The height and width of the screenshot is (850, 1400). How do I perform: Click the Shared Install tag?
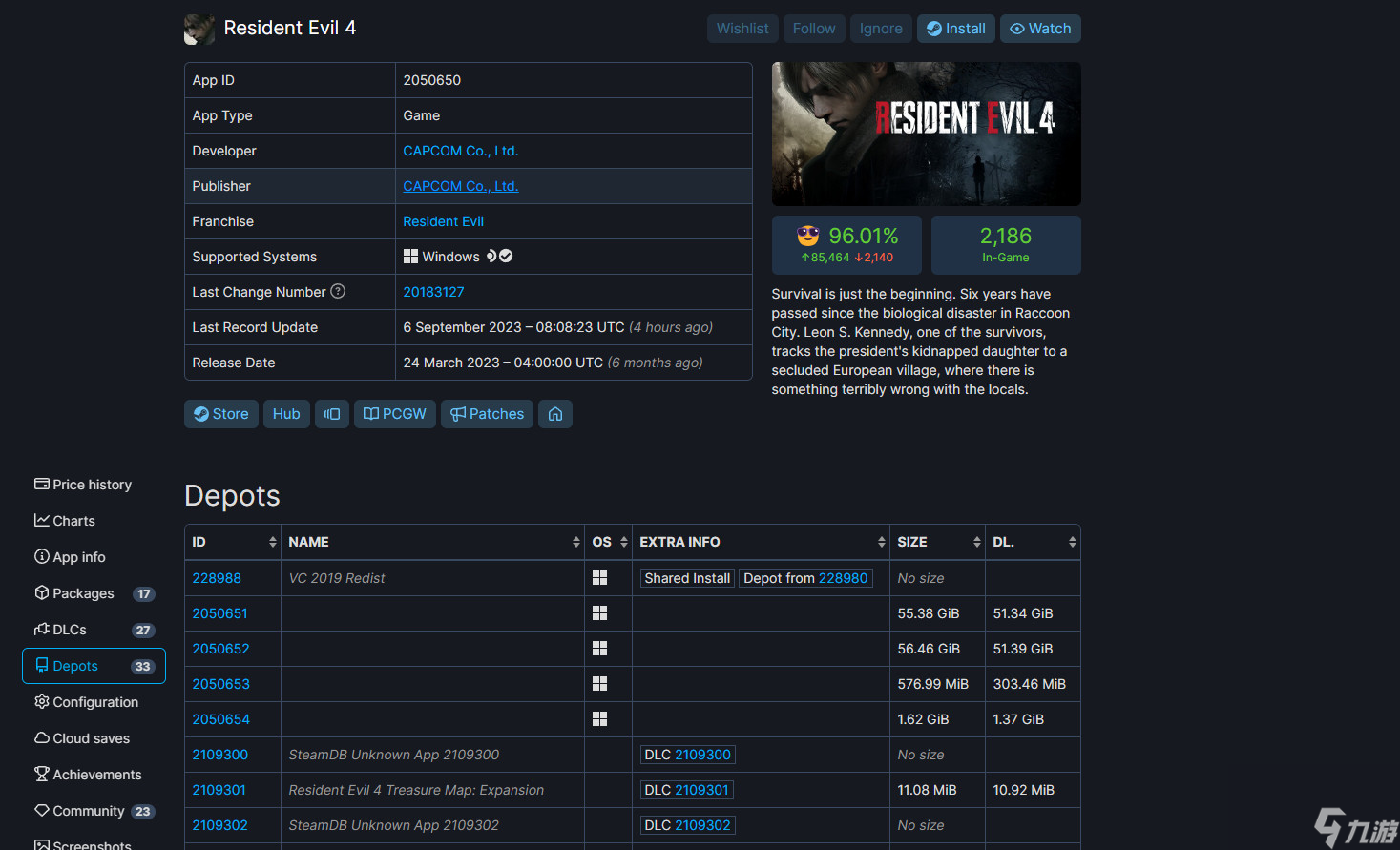click(x=687, y=578)
